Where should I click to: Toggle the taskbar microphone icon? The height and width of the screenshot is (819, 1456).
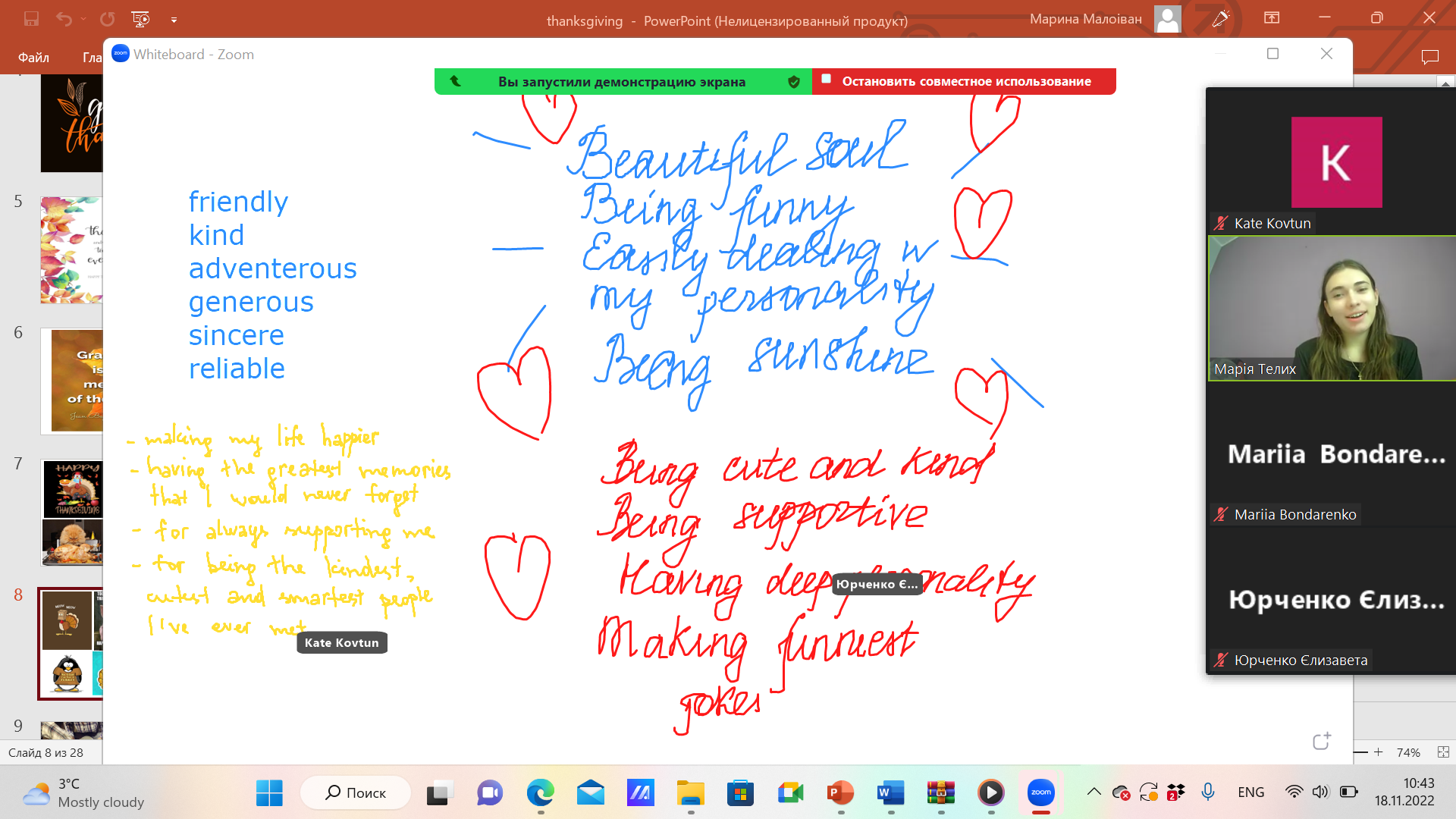[x=1208, y=792]
